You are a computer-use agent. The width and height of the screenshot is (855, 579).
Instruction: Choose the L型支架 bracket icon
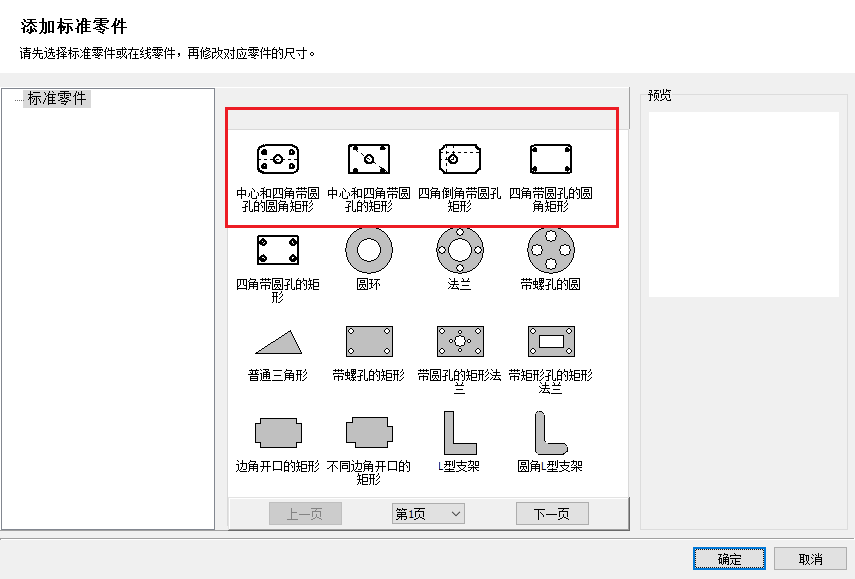coord(460,433)
